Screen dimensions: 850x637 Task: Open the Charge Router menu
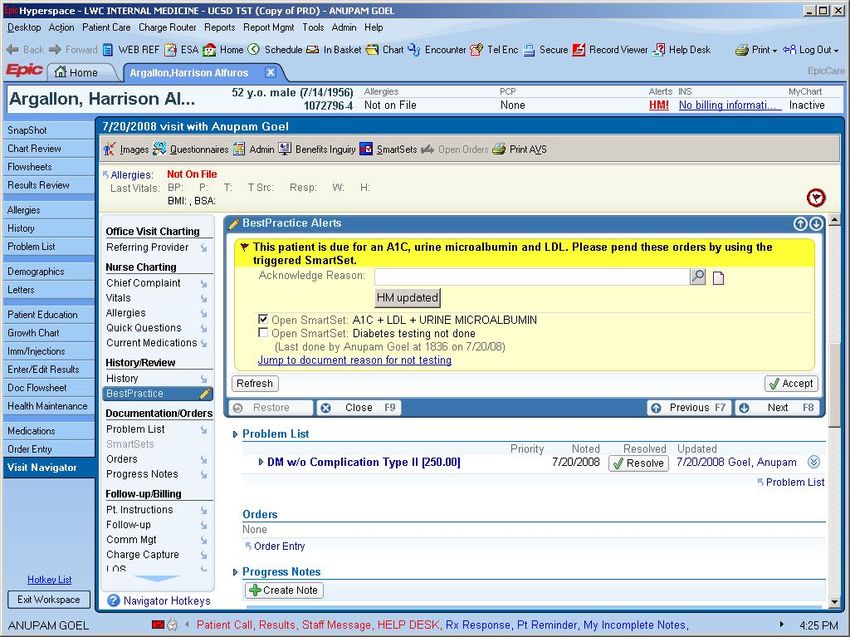tap(168, 27)
